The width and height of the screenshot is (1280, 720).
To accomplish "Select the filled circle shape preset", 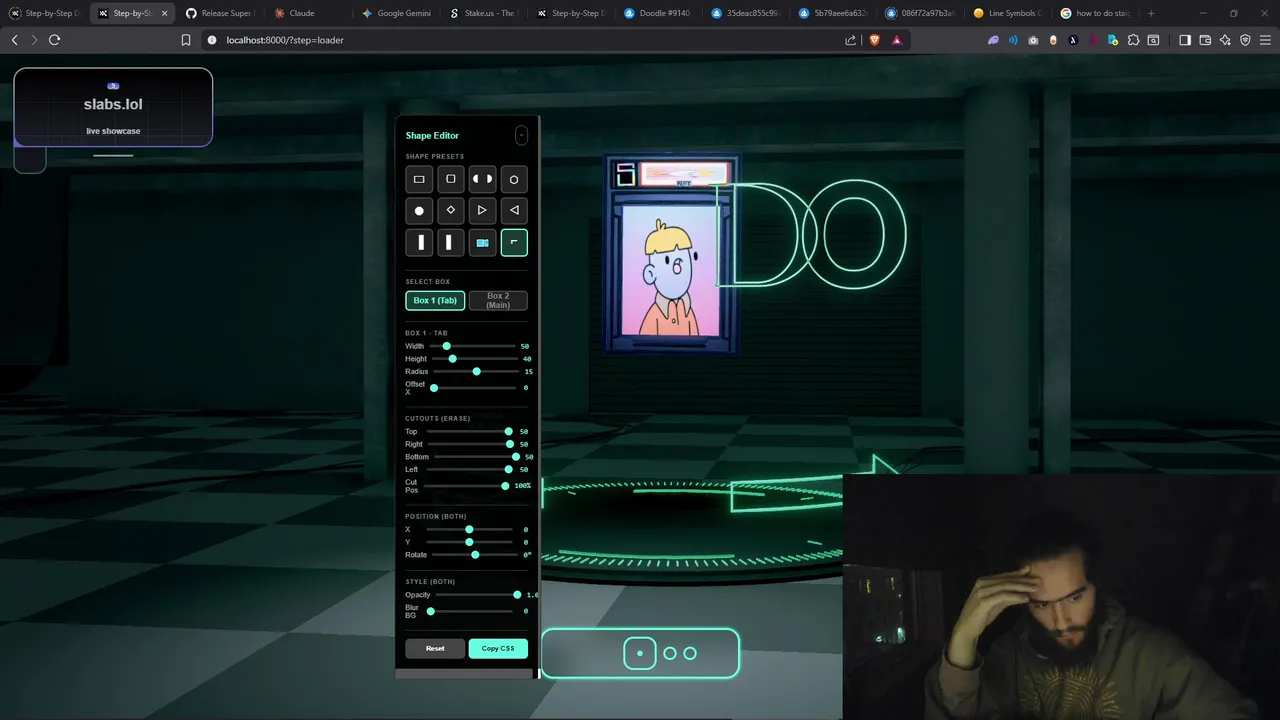I will coord(419,210).
